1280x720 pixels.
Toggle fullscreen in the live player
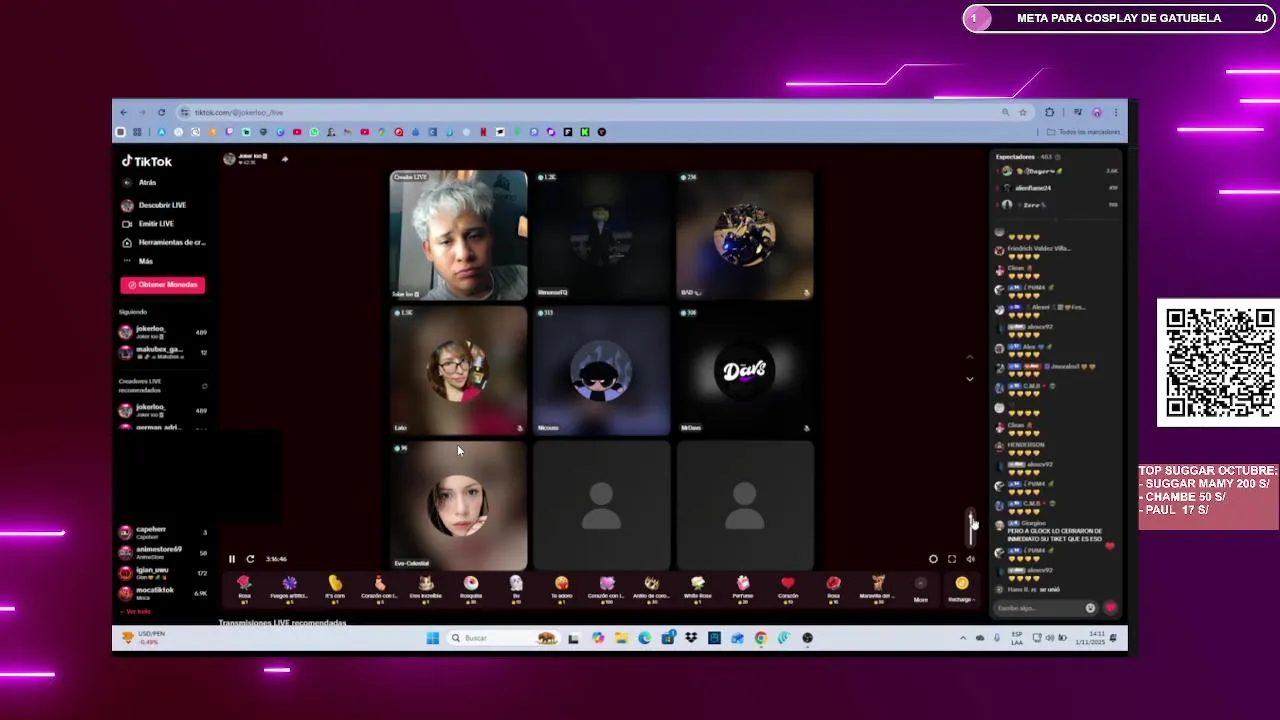click(x=952, y=559)
